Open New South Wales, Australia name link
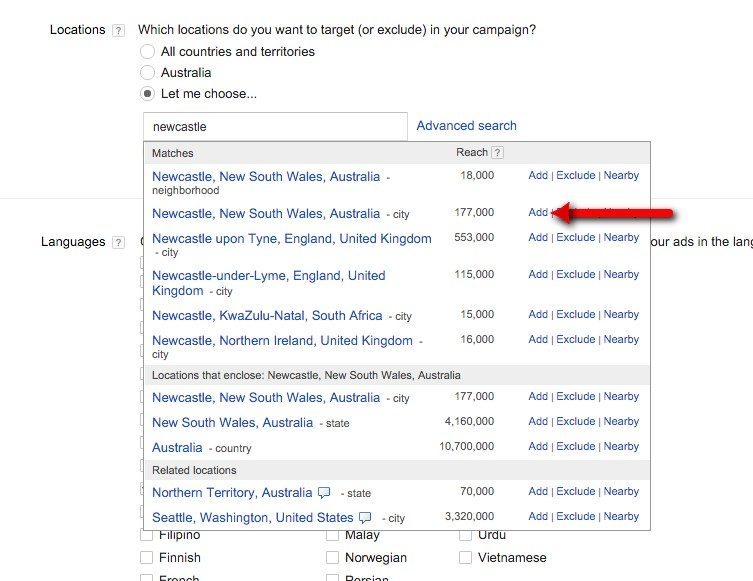The image size is (753, 581). 232,423
